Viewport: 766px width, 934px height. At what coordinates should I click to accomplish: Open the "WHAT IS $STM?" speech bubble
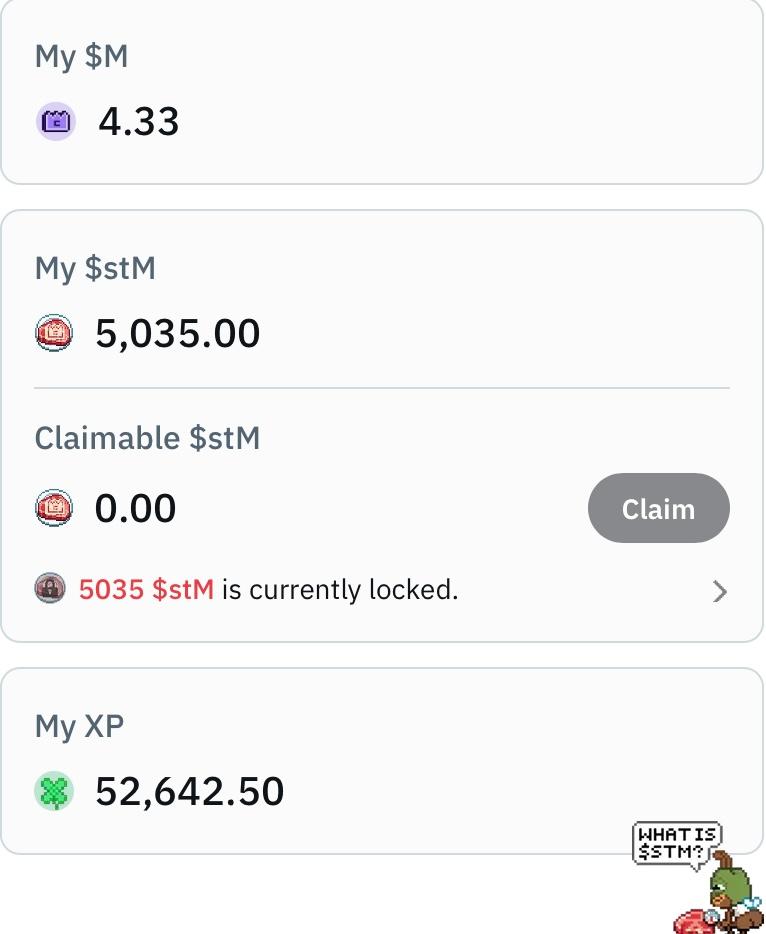coord(677,843)
